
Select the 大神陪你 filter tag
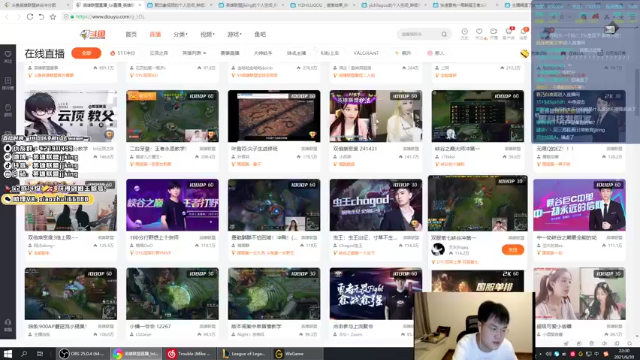263,53
